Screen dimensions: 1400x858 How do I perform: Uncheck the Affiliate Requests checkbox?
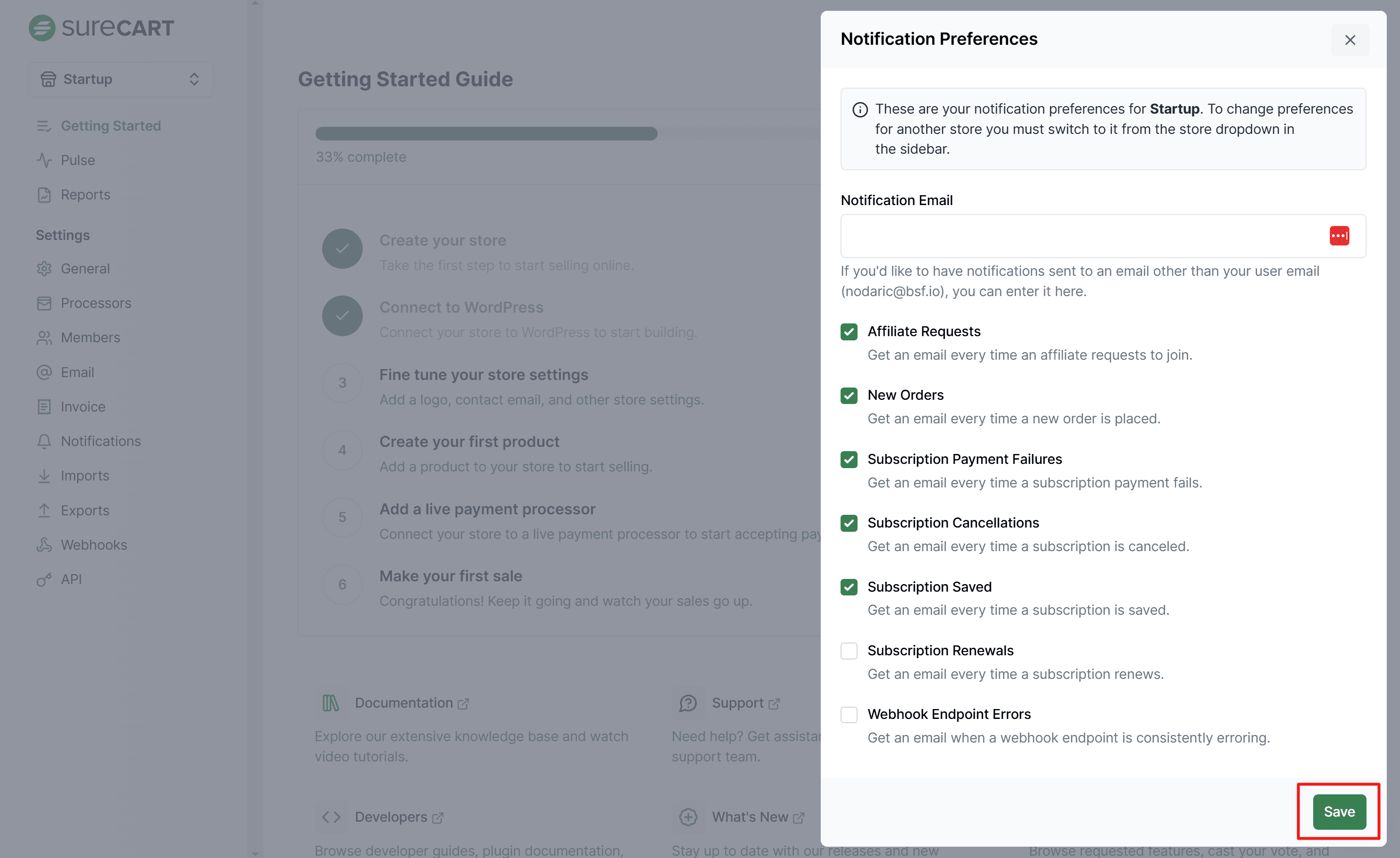pyautogui.click(x=849, y=331)
